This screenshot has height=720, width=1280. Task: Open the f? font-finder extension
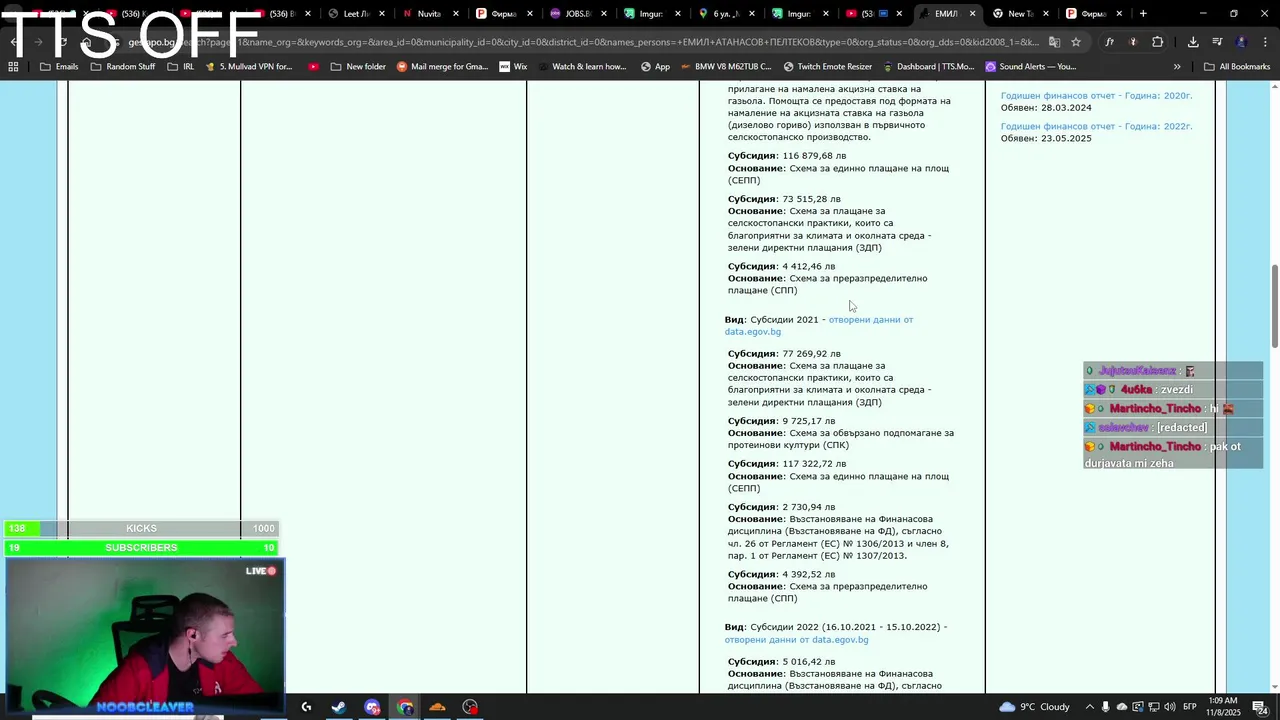(x=1109, y=42)
